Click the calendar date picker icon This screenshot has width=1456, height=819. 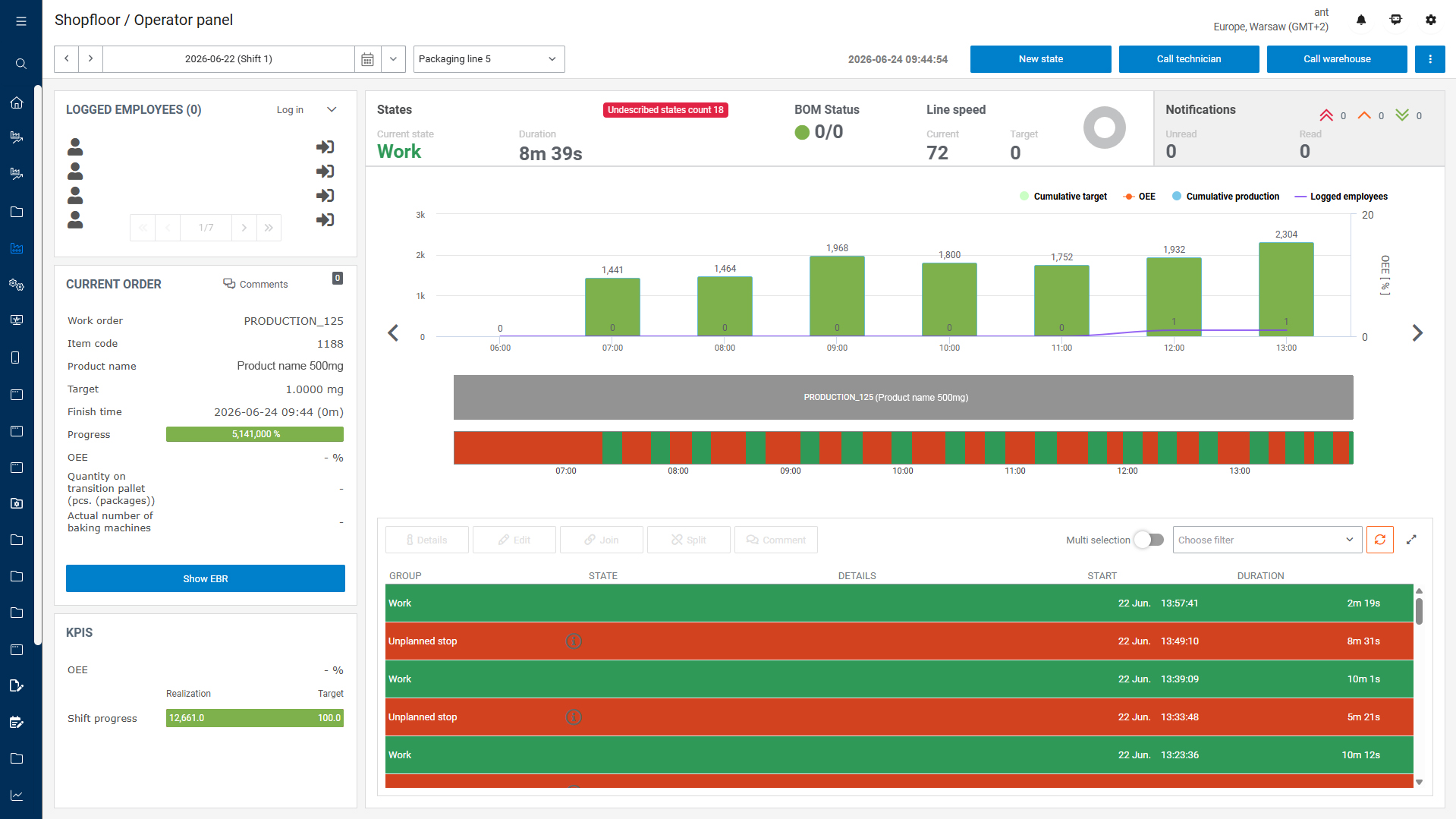click(x=367, y=59)
